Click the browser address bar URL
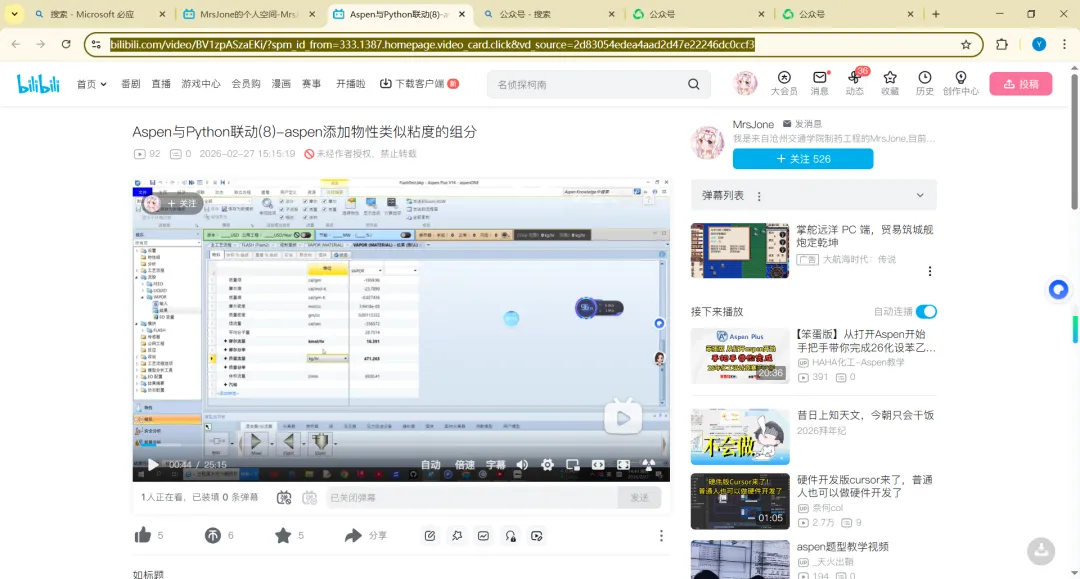 (433, 45)
